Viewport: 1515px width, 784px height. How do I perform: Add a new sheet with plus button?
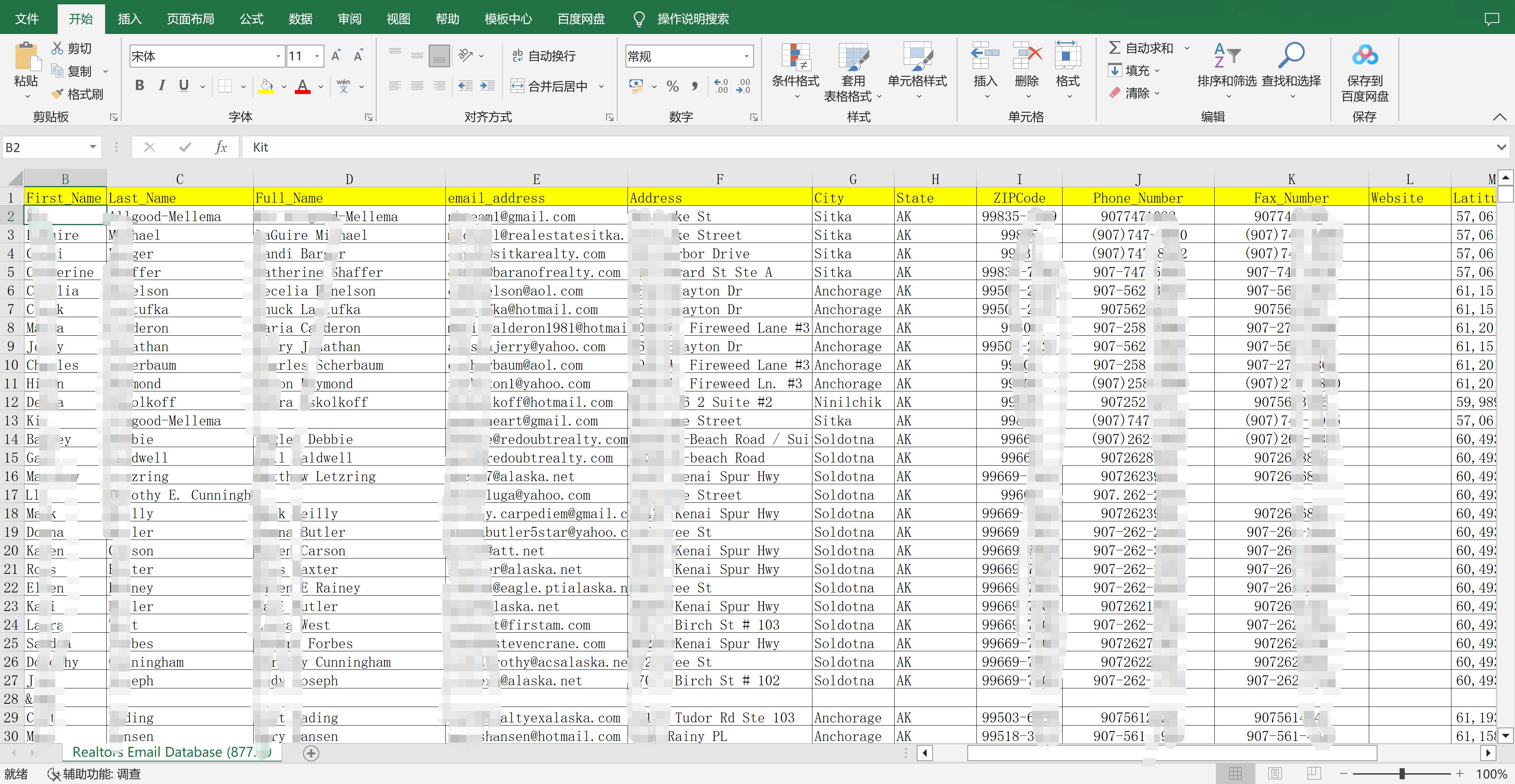(311, 753)
